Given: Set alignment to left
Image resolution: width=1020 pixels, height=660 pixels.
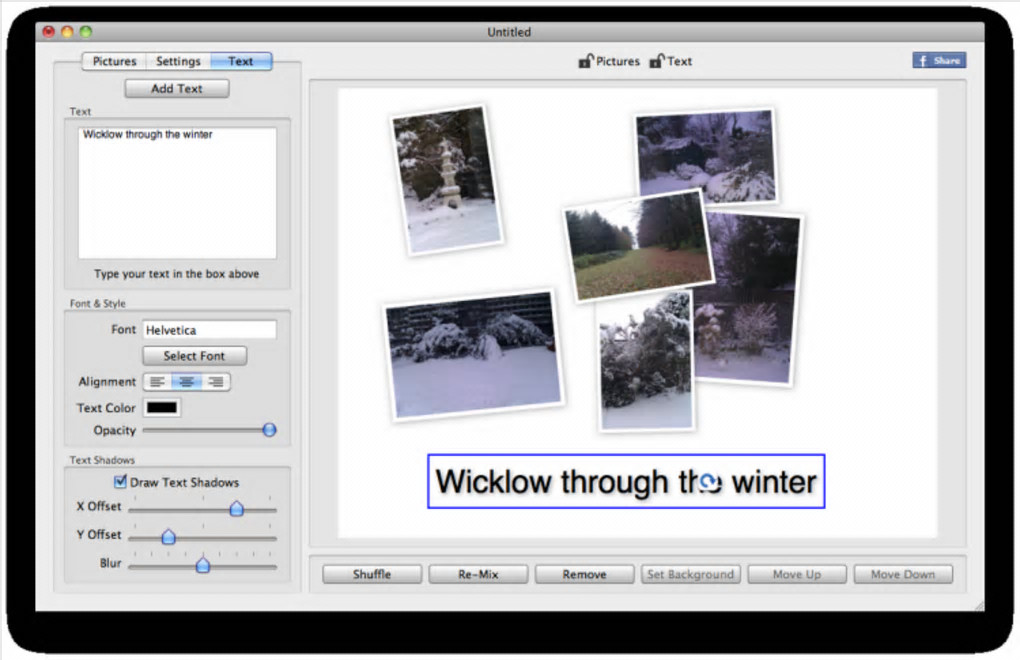Looking at the screenshot, I should [157, 382].
